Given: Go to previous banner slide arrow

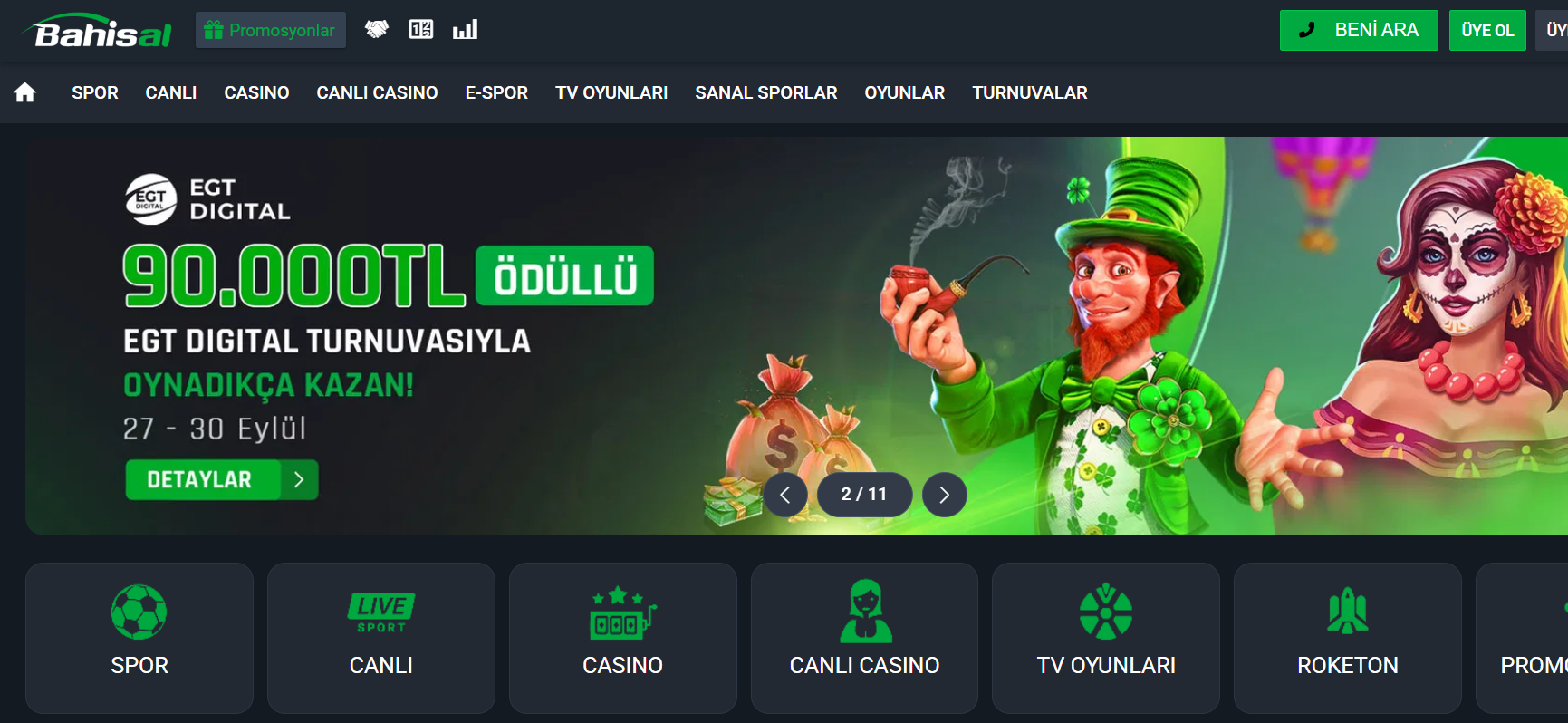Looking at the screenshot, I should (x=785, y=495).
